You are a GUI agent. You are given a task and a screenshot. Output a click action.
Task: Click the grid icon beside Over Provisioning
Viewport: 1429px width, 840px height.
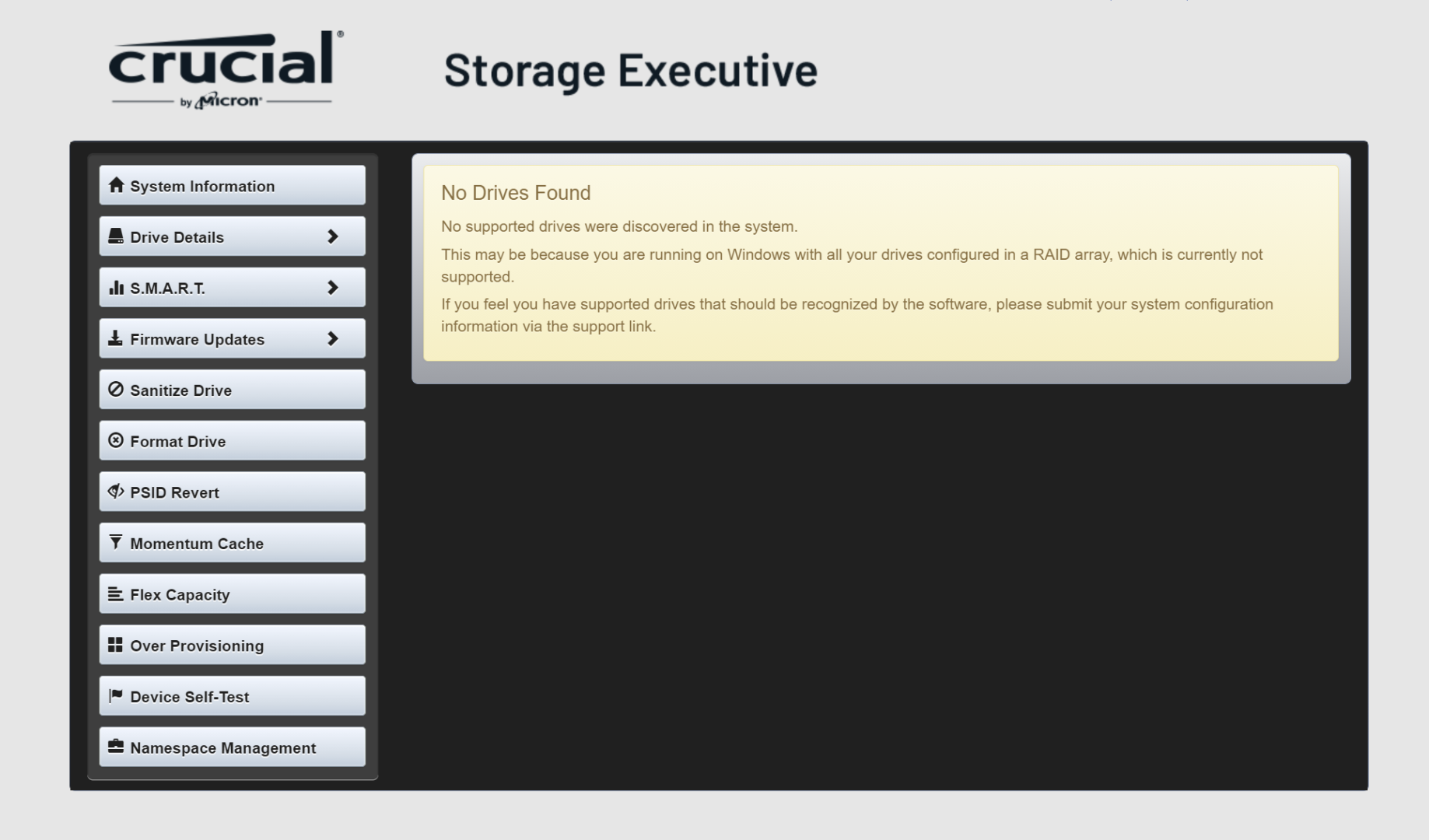(x=116, y=645)
